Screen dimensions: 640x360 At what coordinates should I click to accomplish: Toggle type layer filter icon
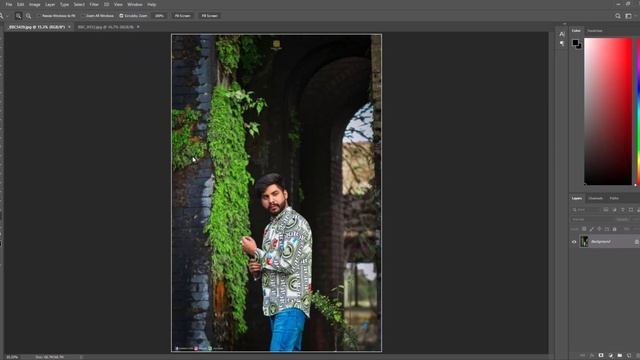[622, 210]
